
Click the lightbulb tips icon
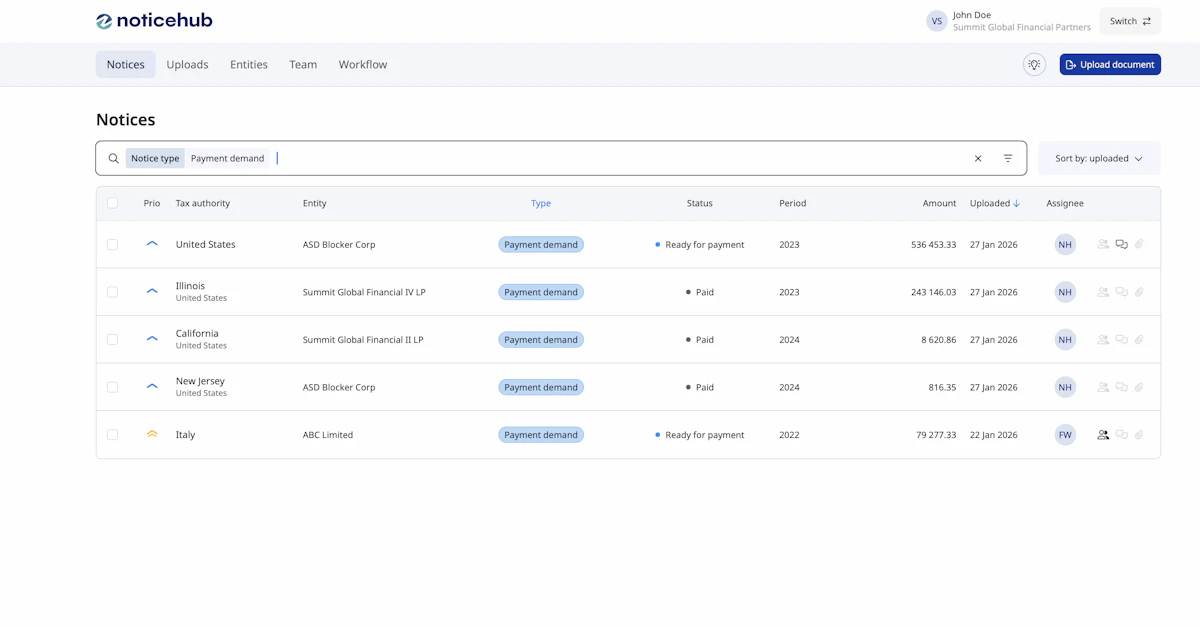coord(1034,64)
